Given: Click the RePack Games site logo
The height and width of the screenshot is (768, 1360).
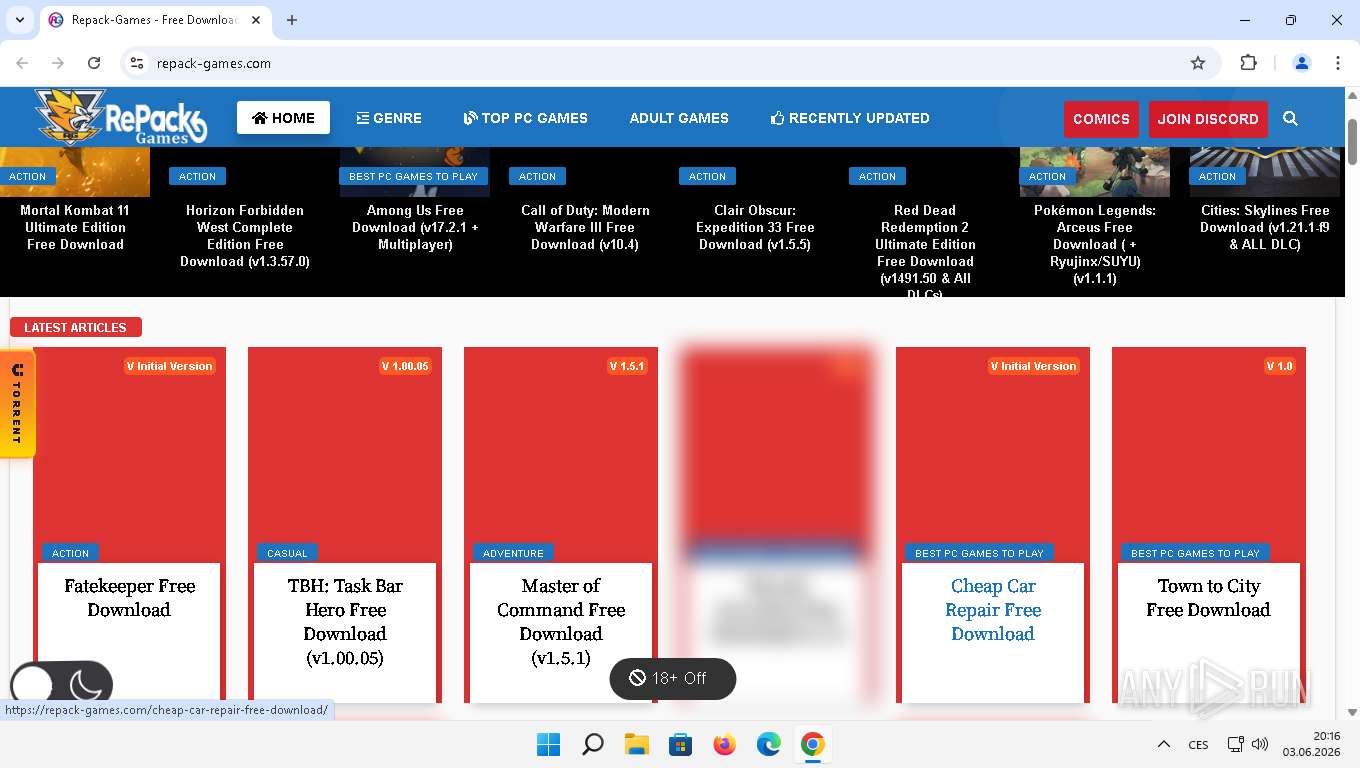Looking at the screenshot, I should click(x=121, y=117).
